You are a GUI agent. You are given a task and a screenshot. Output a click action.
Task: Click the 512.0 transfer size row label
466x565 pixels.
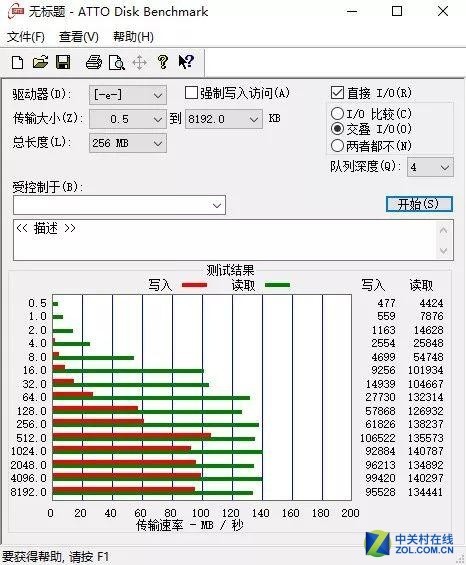pos(31,438)
